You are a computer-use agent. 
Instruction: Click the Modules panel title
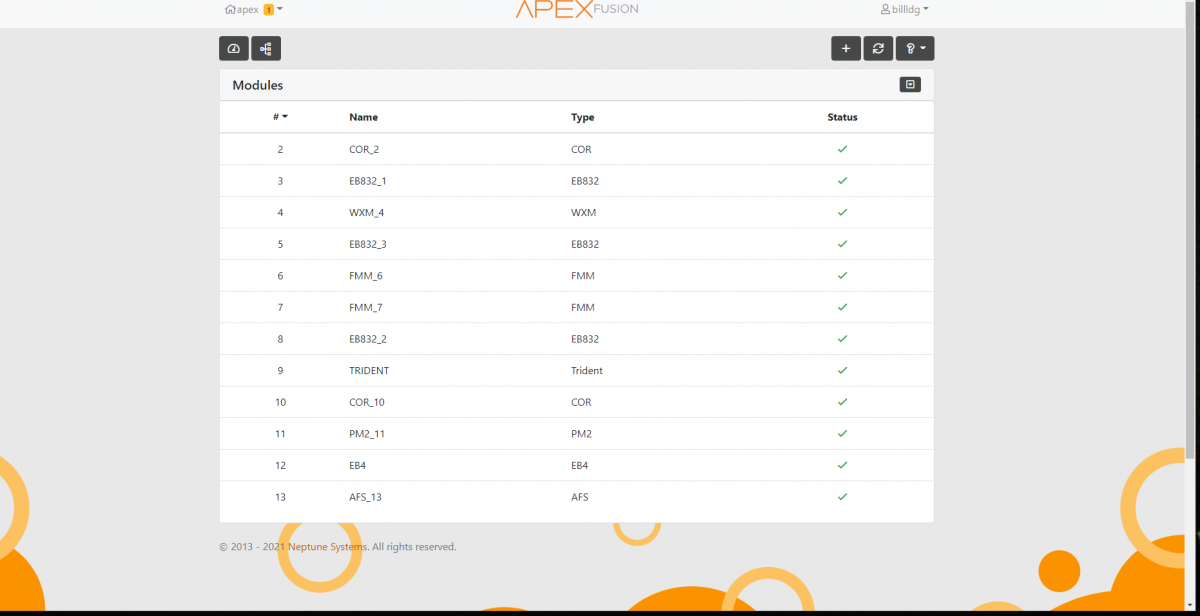[258, 85]
